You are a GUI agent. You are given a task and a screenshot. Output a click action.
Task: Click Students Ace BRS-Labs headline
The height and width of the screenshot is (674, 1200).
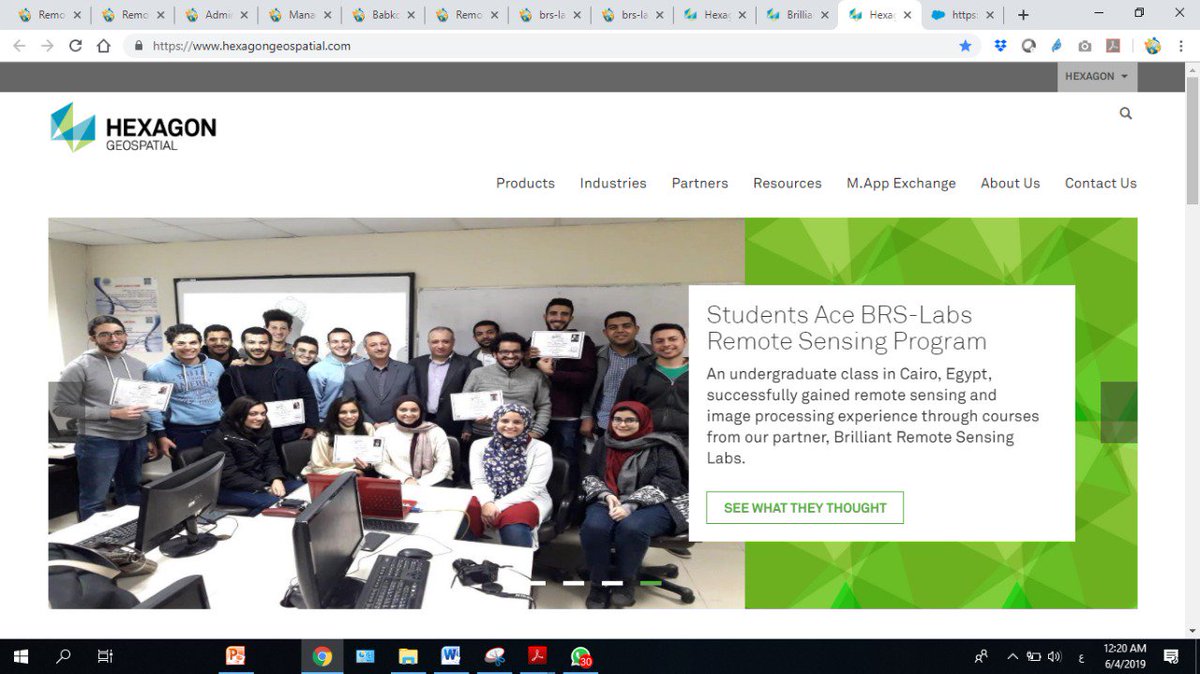846,328
